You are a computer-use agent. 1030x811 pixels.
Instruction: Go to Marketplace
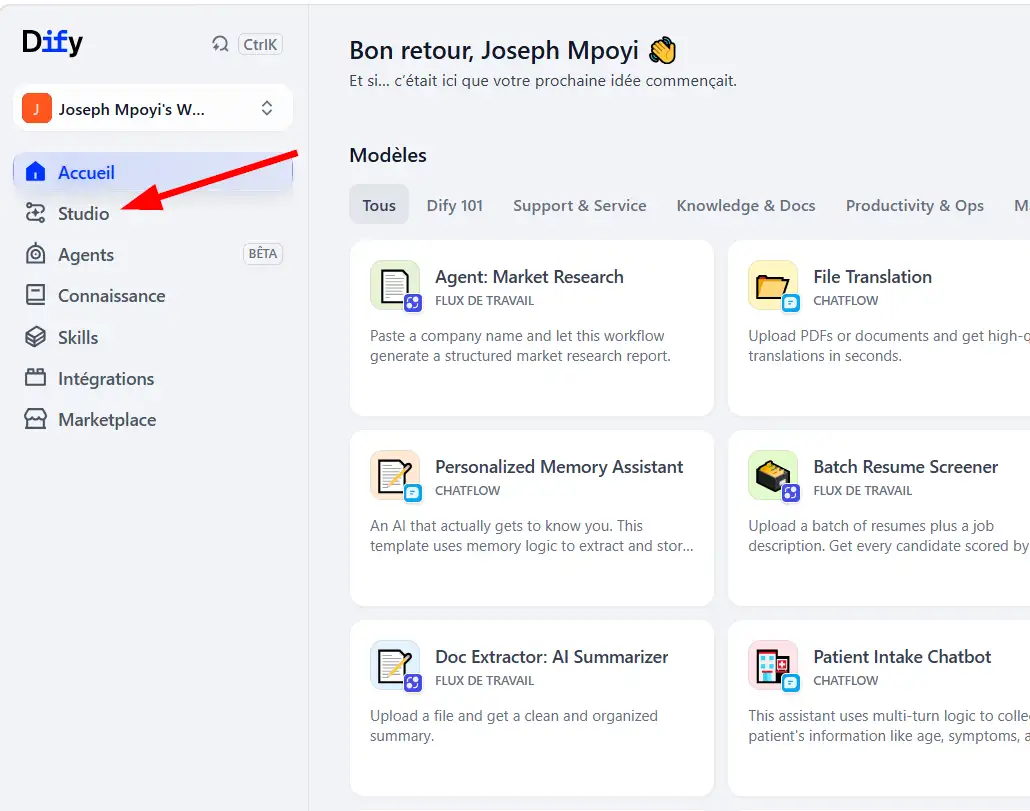(152, 420)
